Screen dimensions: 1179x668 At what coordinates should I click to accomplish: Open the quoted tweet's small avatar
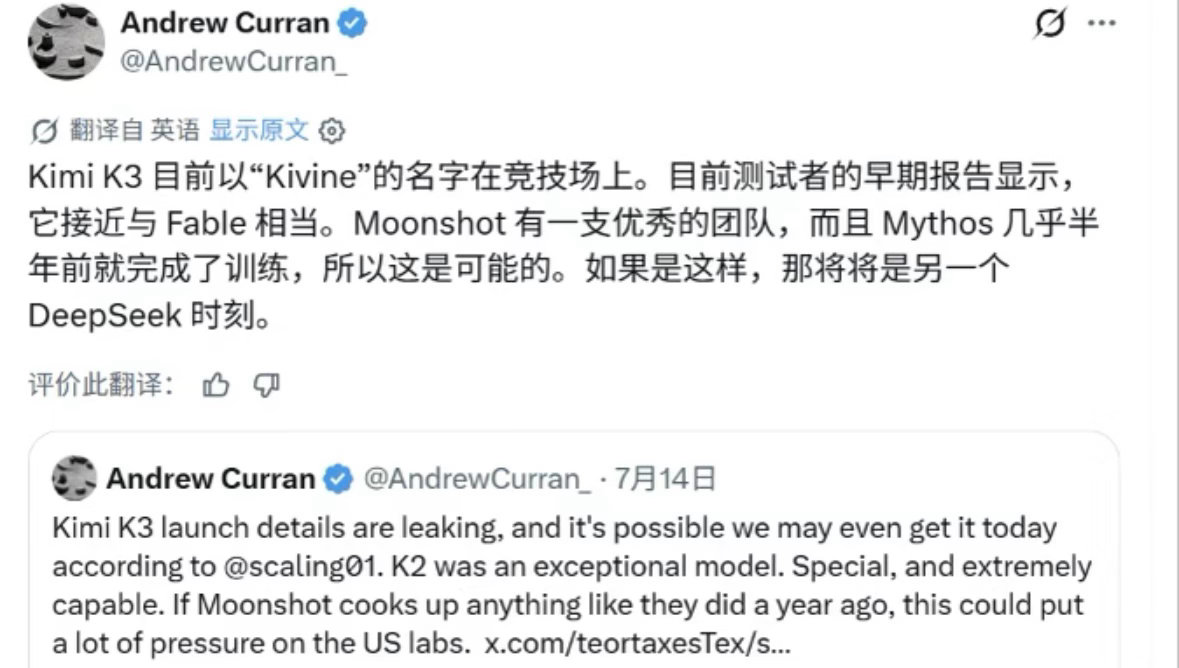[74, 478]
